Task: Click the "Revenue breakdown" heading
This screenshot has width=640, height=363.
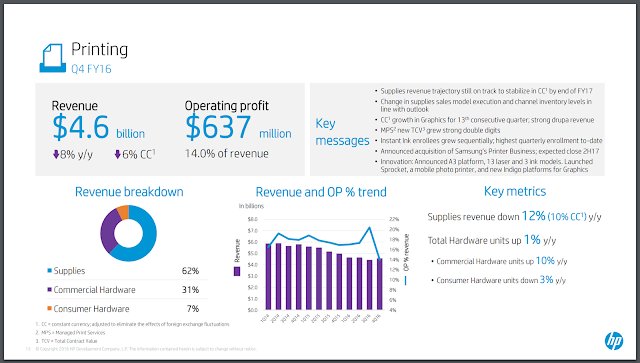Action: [x=129, y=192]
